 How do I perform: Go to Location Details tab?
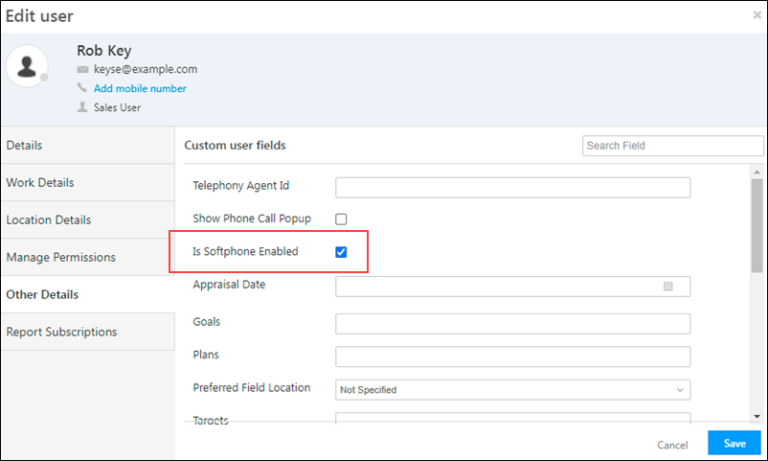[x=87, y=220]
